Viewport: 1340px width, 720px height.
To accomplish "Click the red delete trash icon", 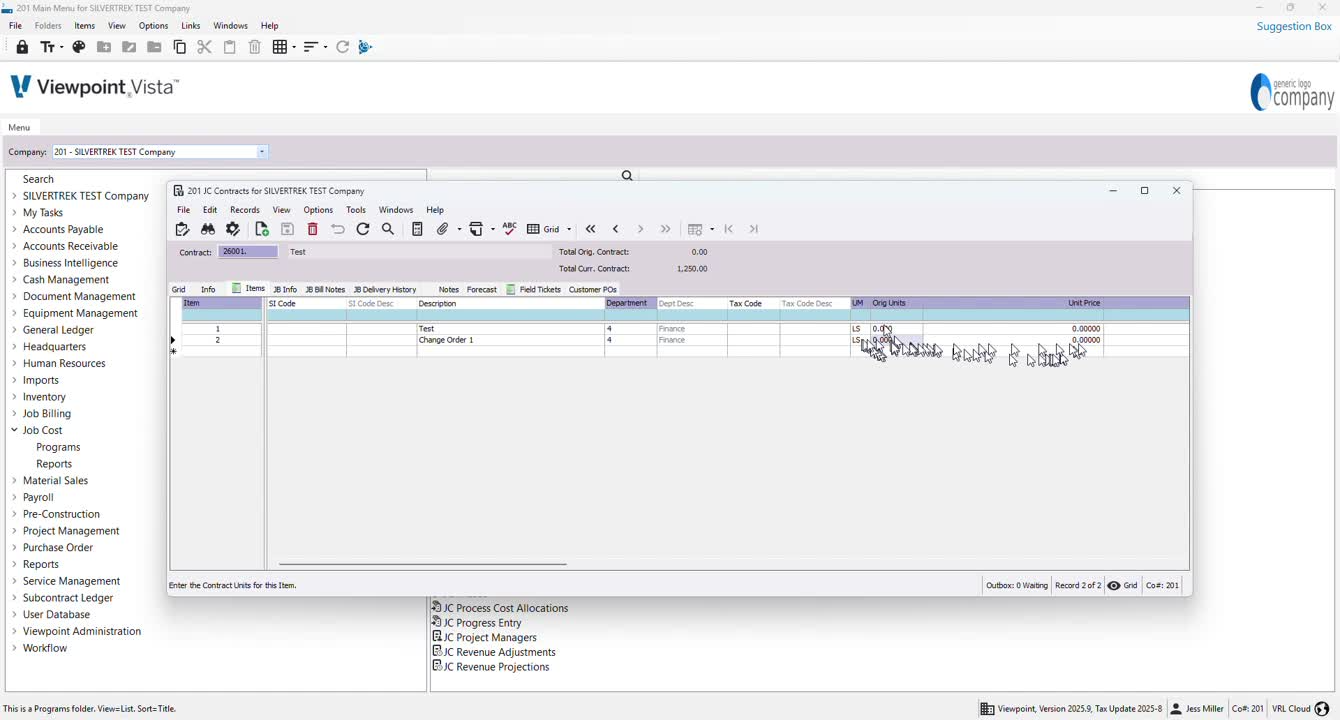I will [x=312, y=229].
